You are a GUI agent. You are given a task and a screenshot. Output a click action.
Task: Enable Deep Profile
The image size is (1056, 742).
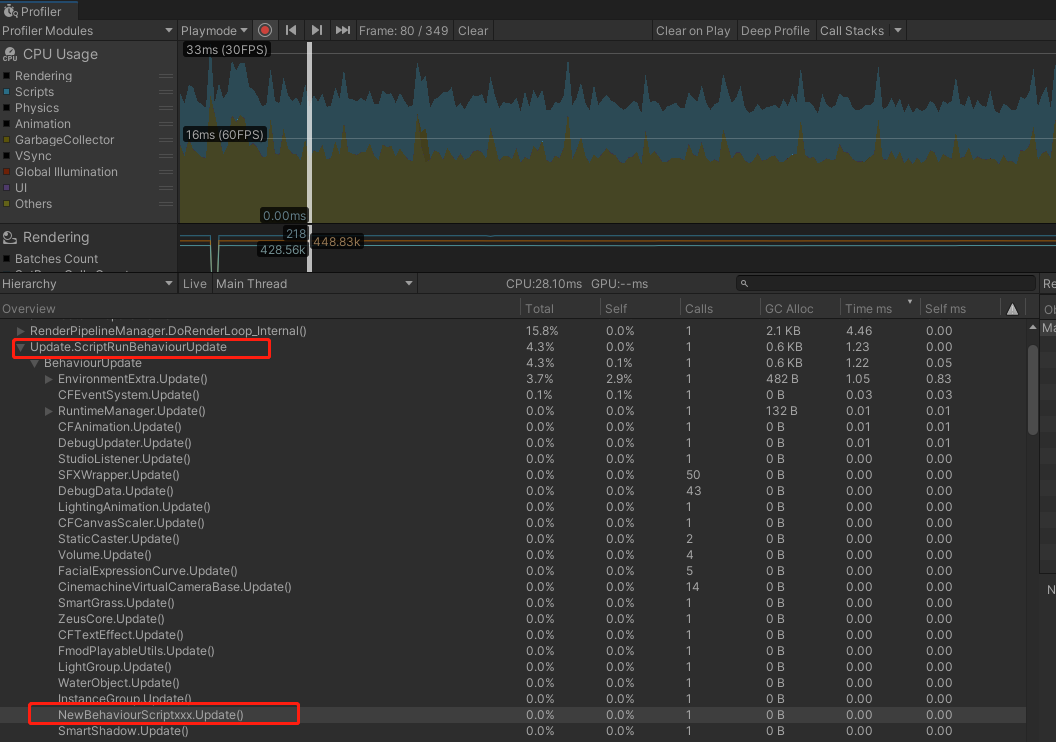tap(775, 30)
